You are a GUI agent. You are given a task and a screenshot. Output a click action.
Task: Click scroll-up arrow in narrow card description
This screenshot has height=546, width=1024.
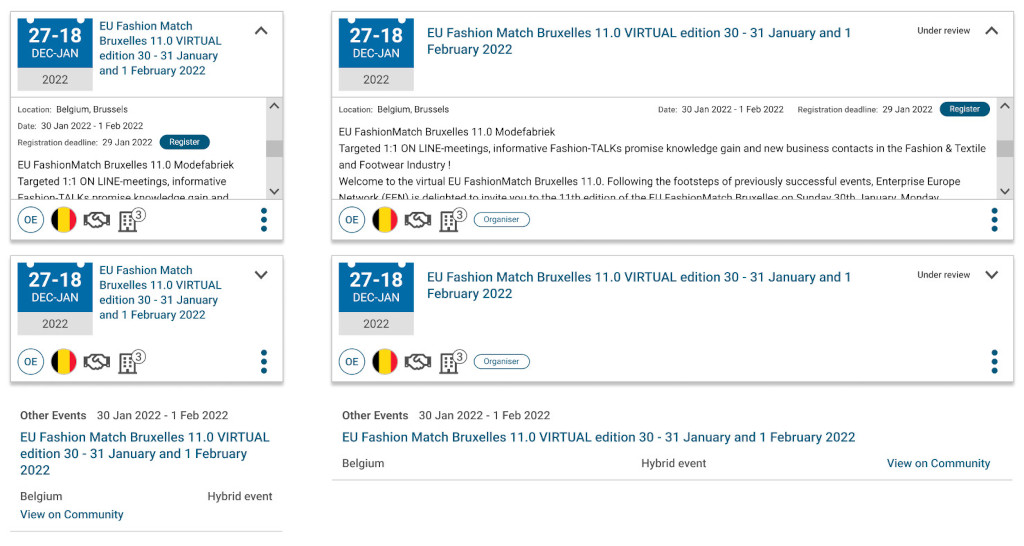click(274, 106)
